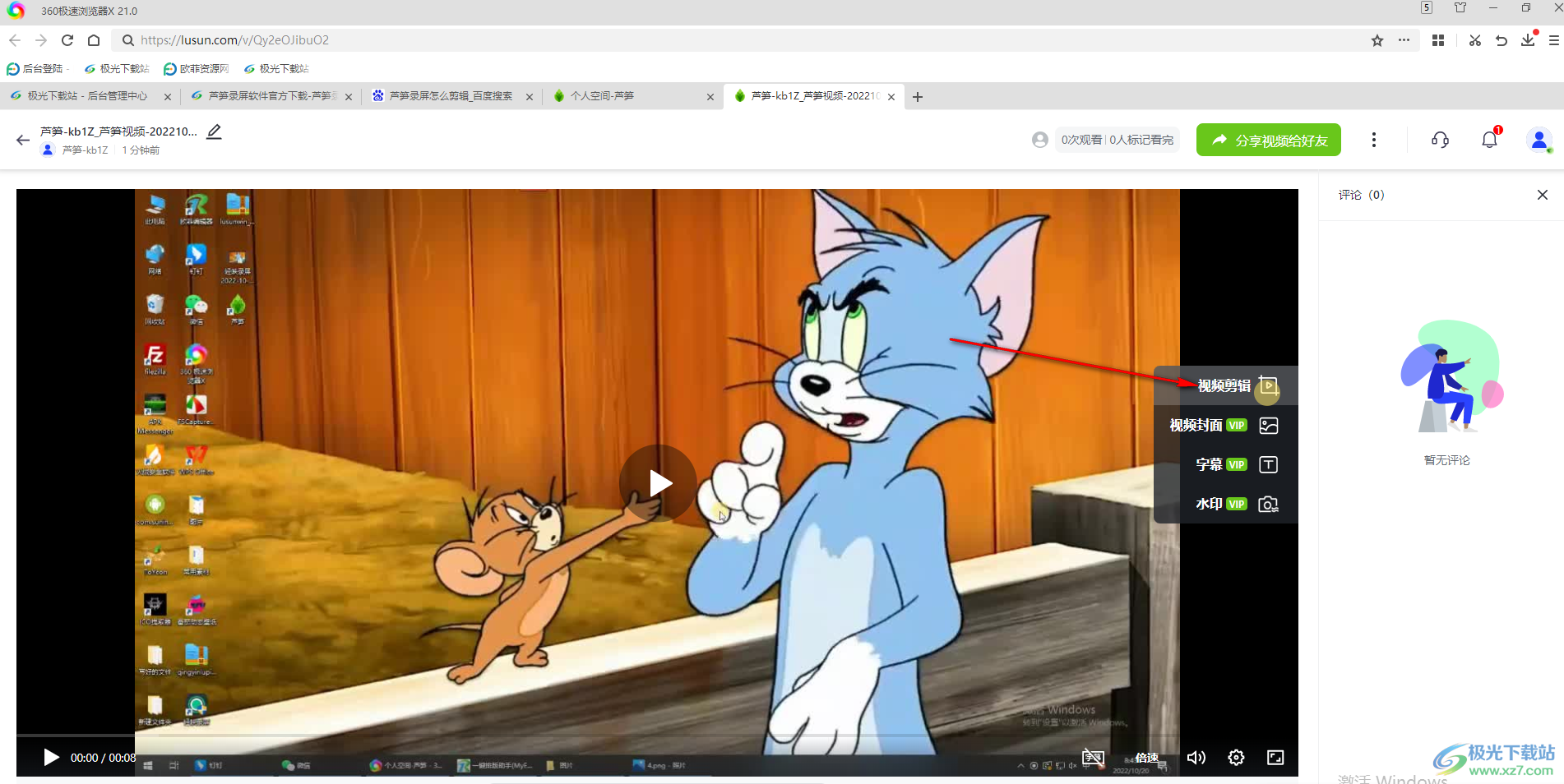Open the browser hamburger menu
Viewport: 1564px width, 784px height.
1554,40
